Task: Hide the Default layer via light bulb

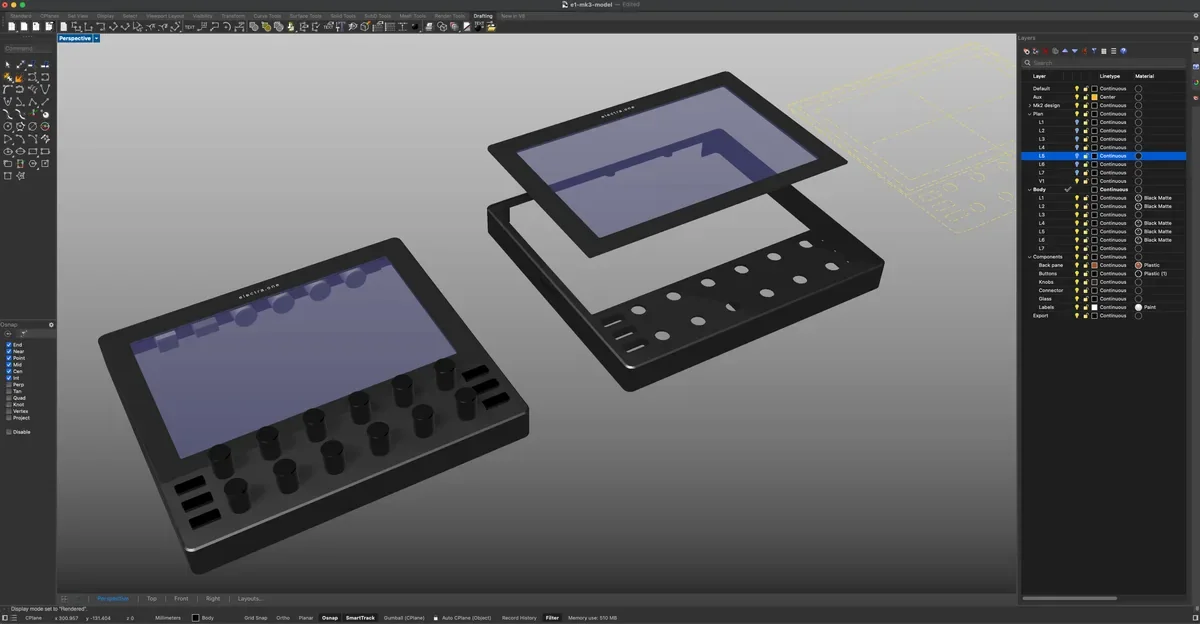Action: coord(1077,89)
